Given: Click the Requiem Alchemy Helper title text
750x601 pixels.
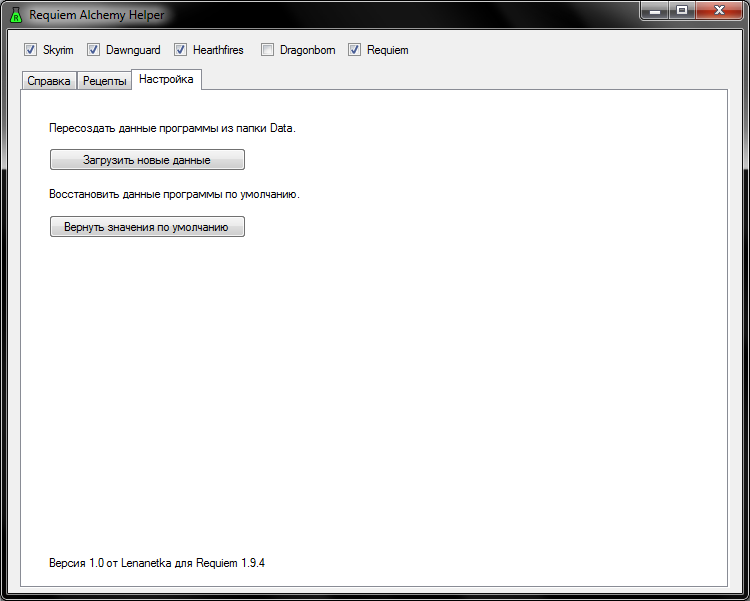Looking at the screenshot, I should [x=96, y=15].
